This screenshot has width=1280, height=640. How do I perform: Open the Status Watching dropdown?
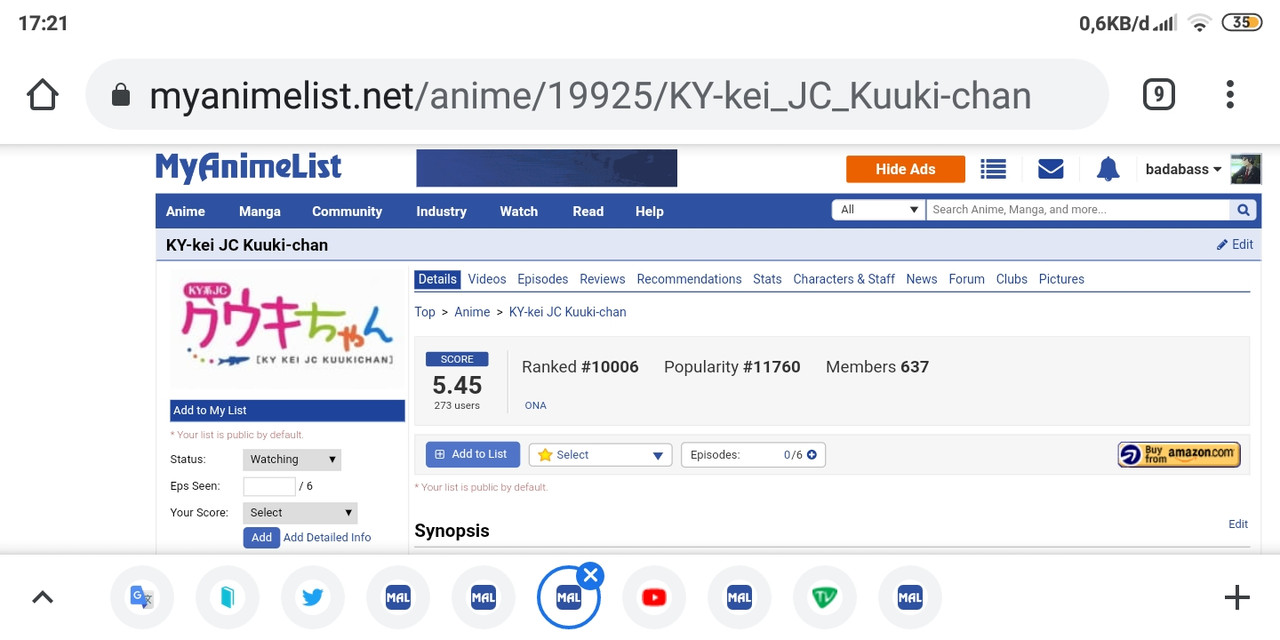coord(292,460)
